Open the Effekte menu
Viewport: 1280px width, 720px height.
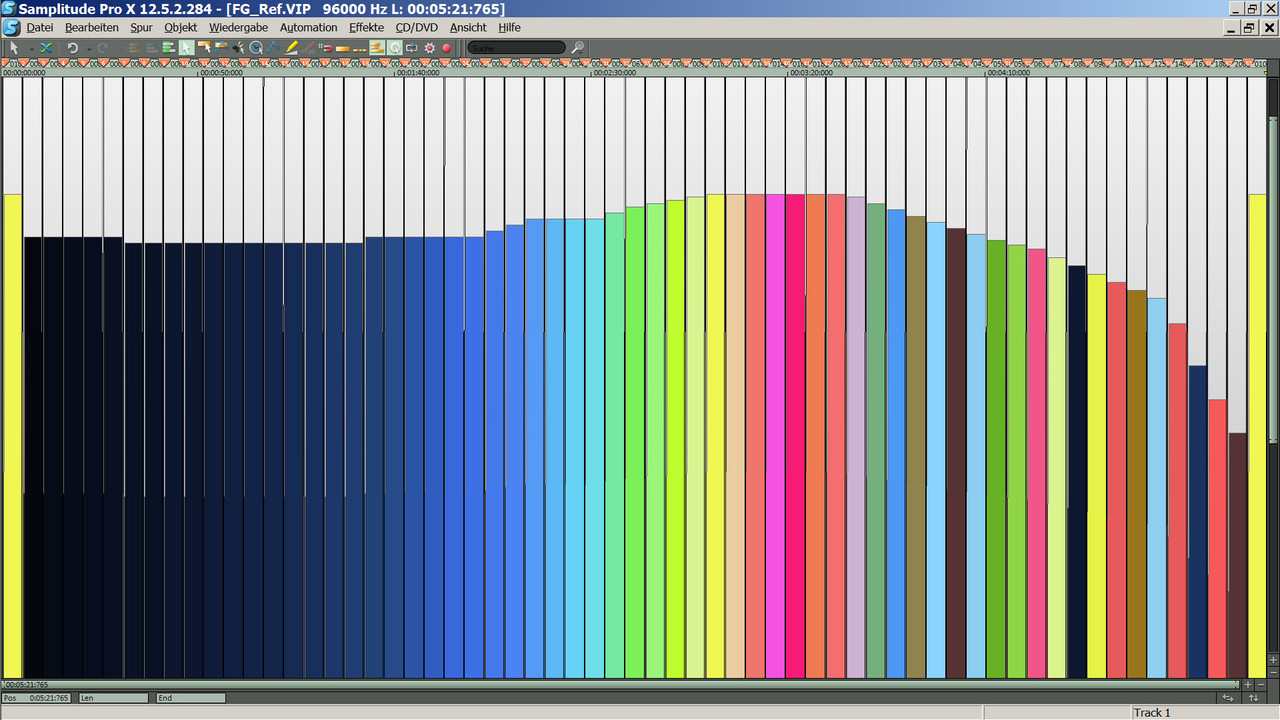366,28
